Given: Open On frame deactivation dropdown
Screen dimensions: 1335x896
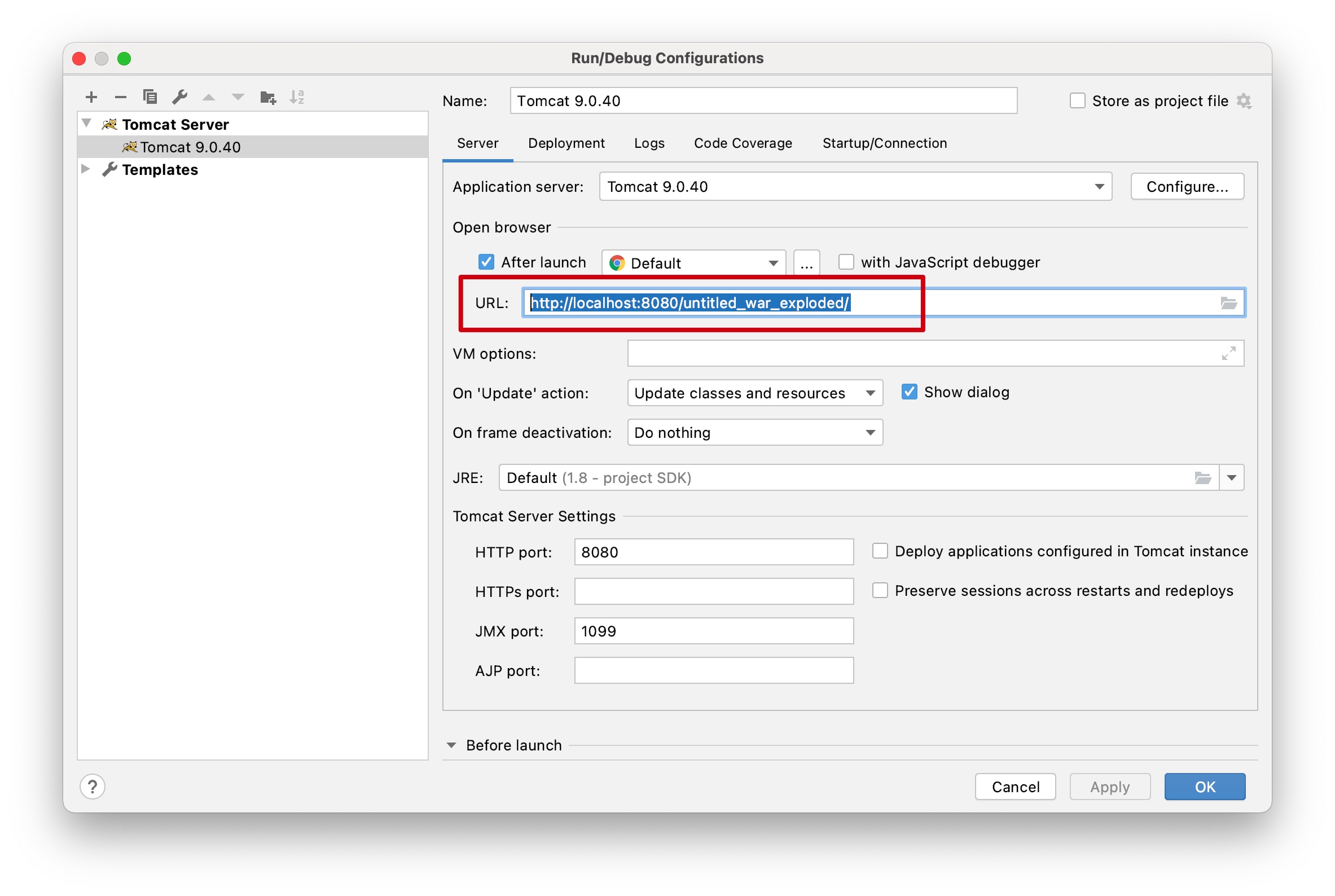Looking at the screenshot, I should click(x=755, y=433).
